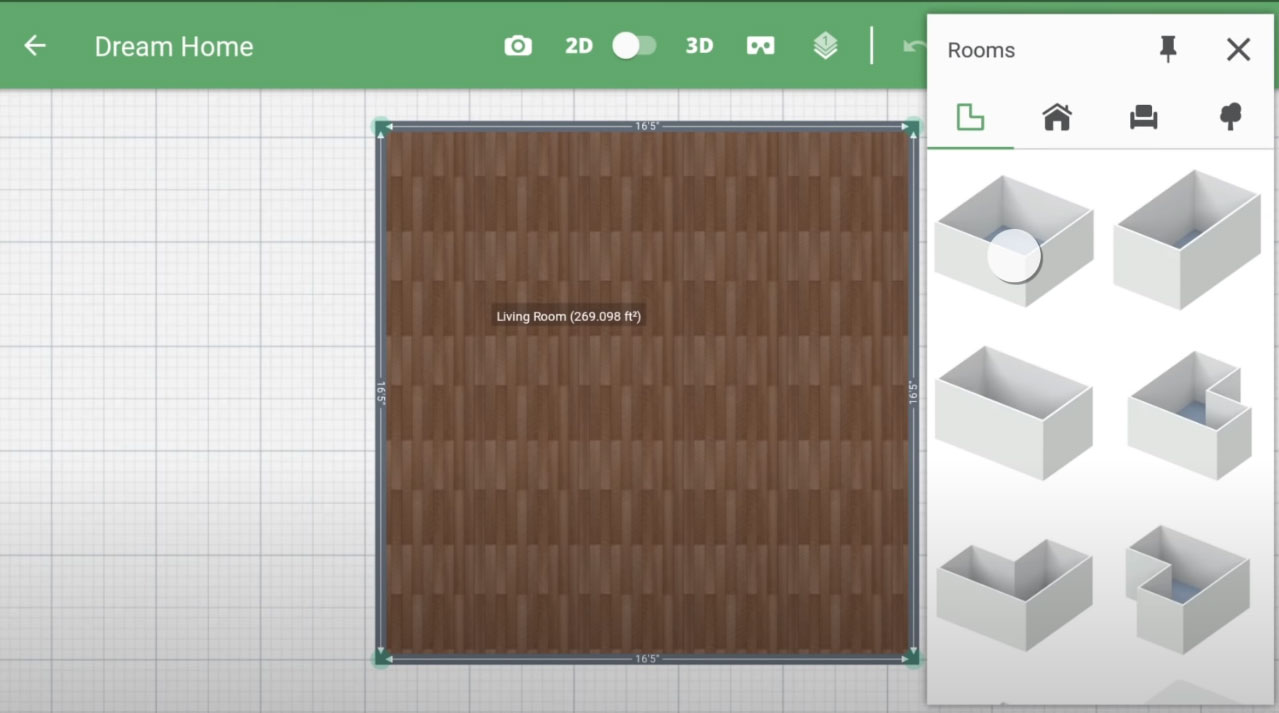Select the room-shape icon in the Rooms panel
The image size is (1279, 713).
pyautogui.click(x=968, y=117)
